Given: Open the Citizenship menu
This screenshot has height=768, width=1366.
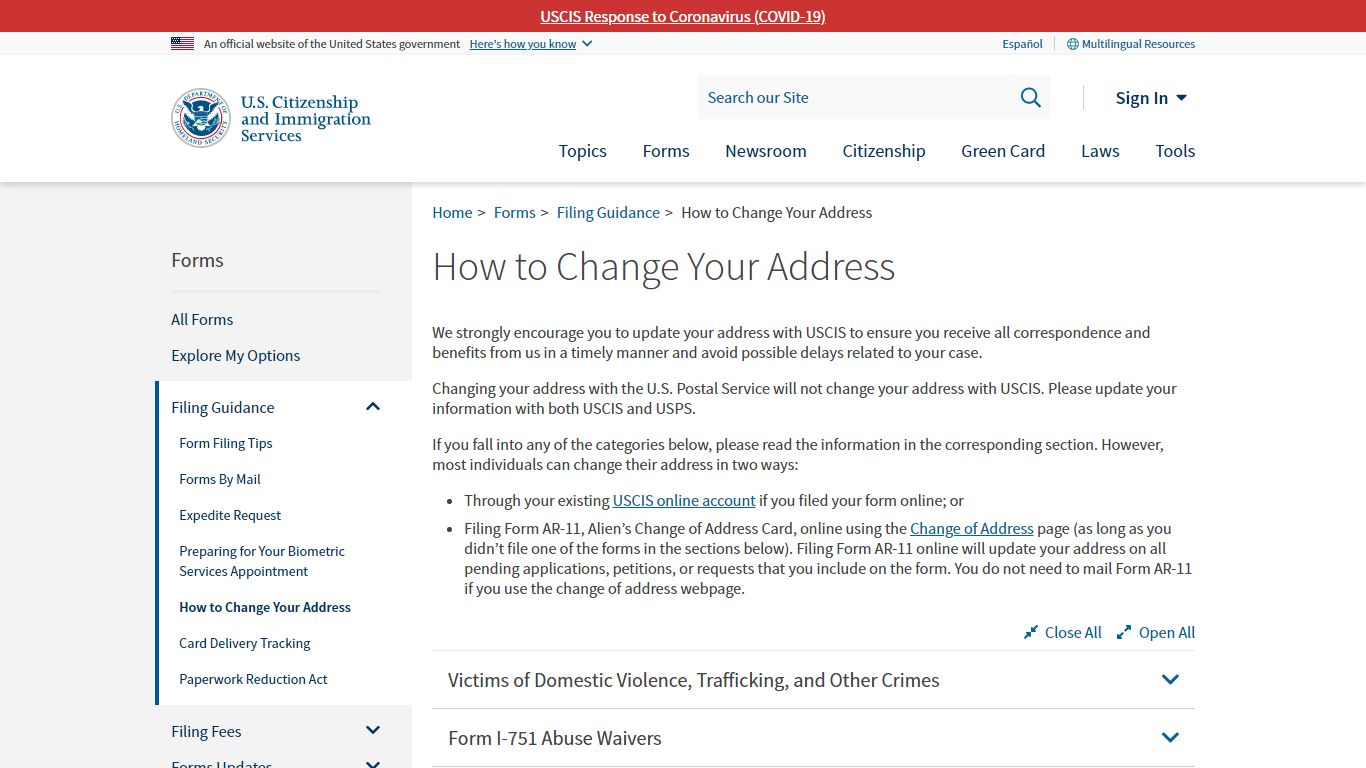Looking at the screenshot, I should click(884, 151).
